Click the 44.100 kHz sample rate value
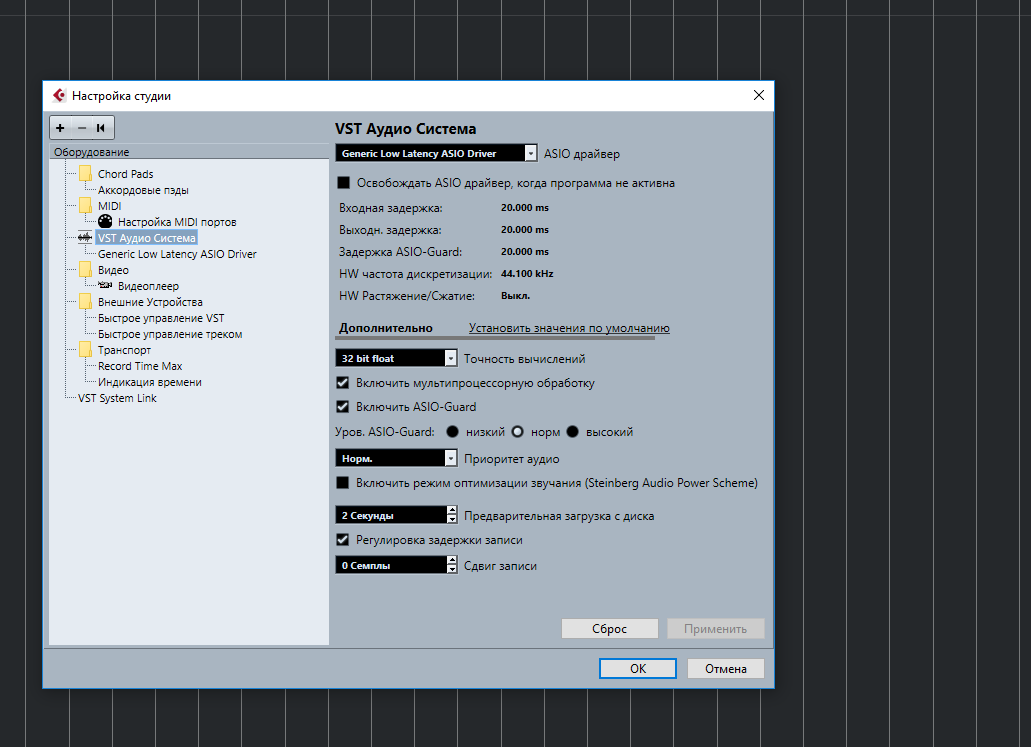The height and width of the screenshot is (747, 1031). (x=527, y=274)
